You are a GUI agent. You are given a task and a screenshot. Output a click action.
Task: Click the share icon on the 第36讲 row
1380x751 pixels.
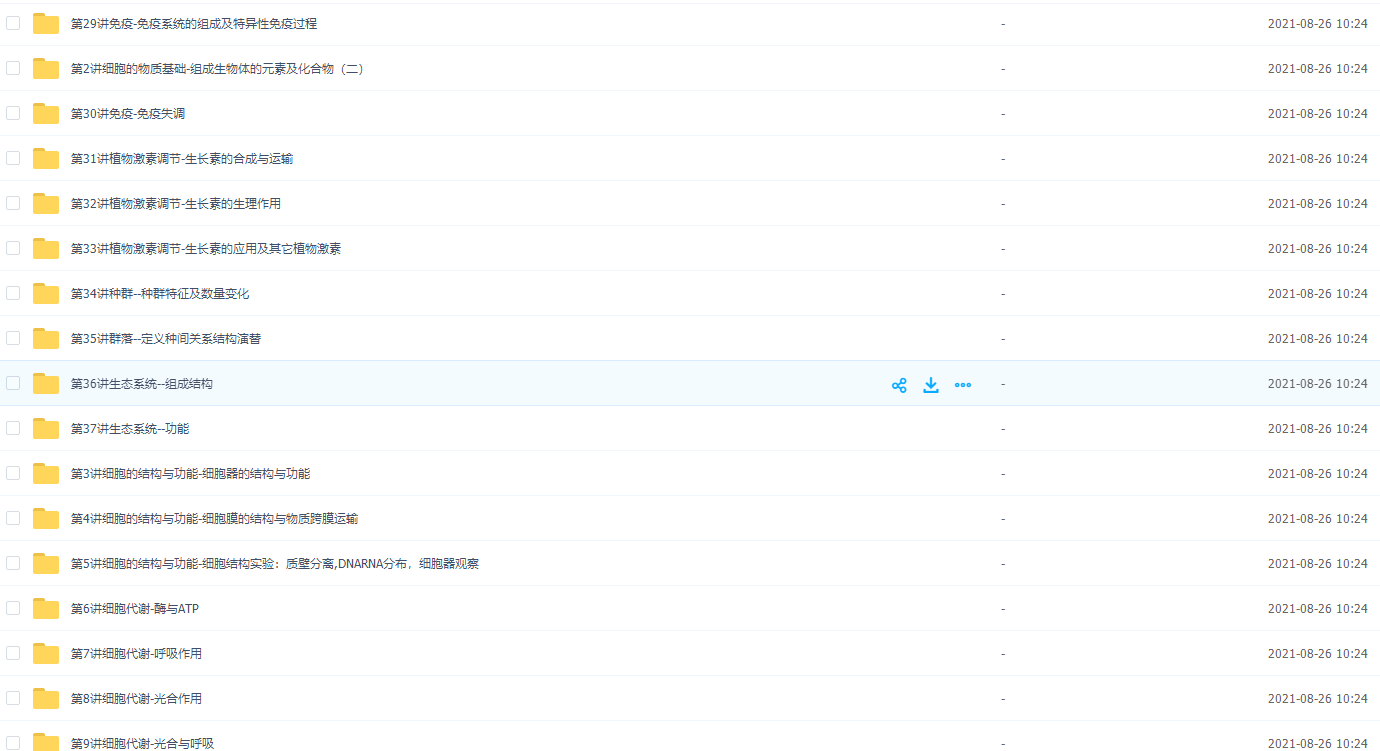(899, 385)
